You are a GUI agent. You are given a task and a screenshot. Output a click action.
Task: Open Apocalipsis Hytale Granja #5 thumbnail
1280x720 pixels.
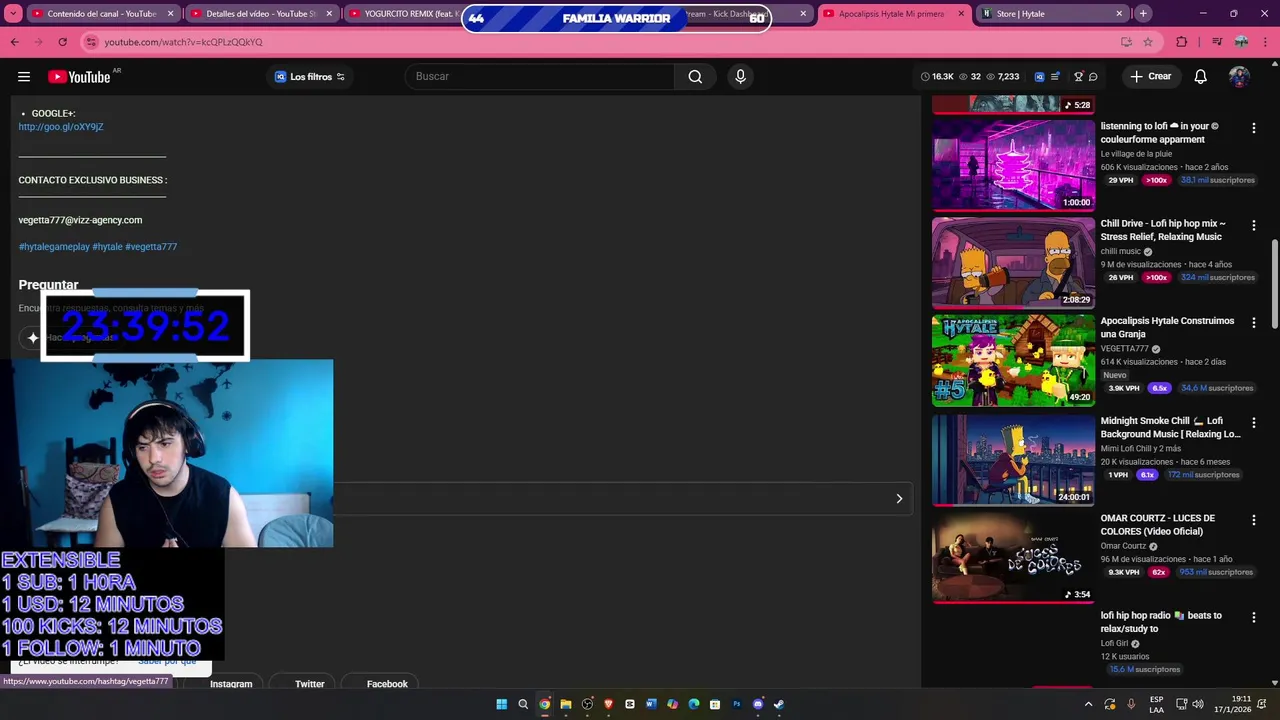(1013, 360)
